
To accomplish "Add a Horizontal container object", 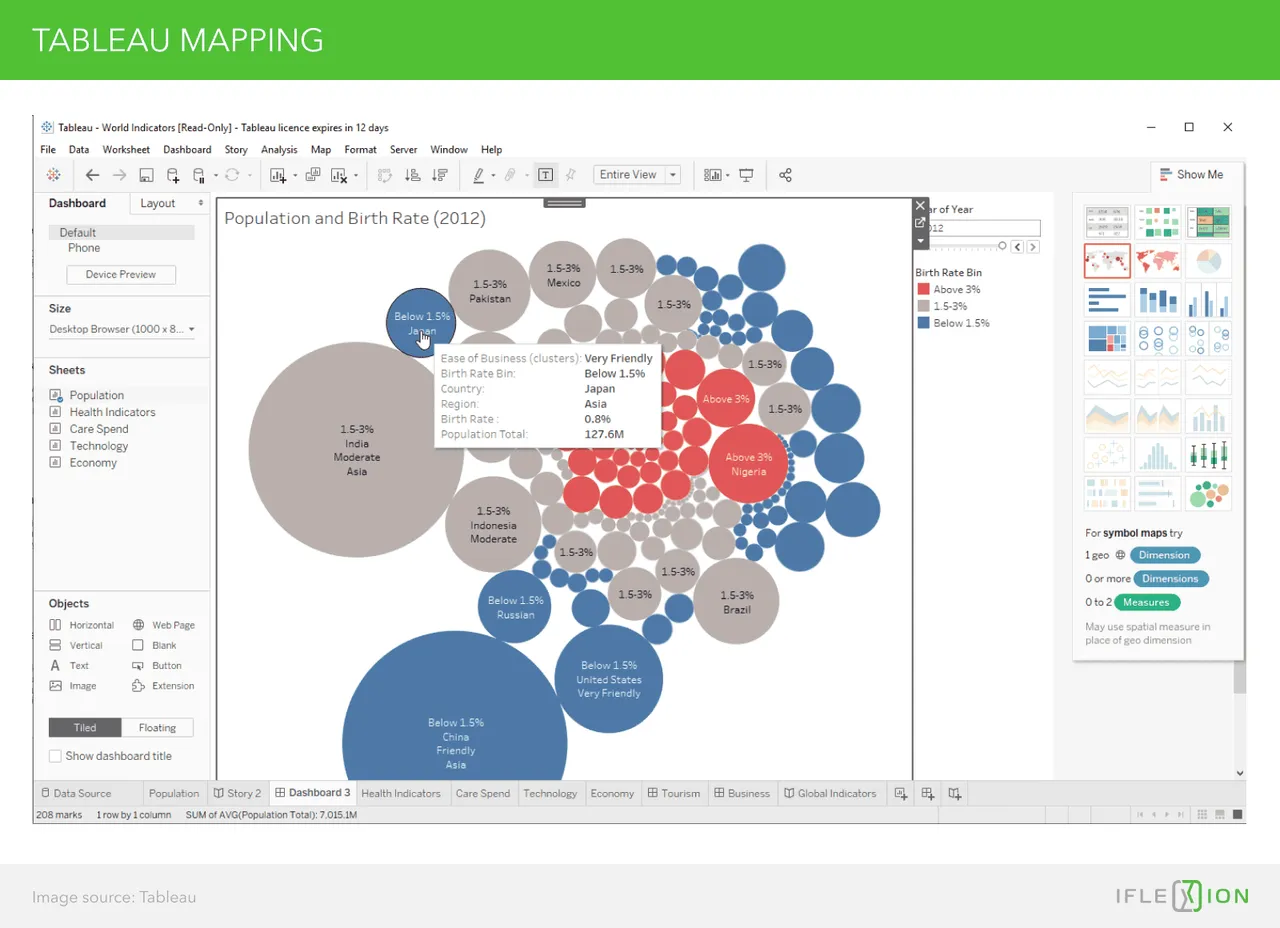I will (82, 625).
